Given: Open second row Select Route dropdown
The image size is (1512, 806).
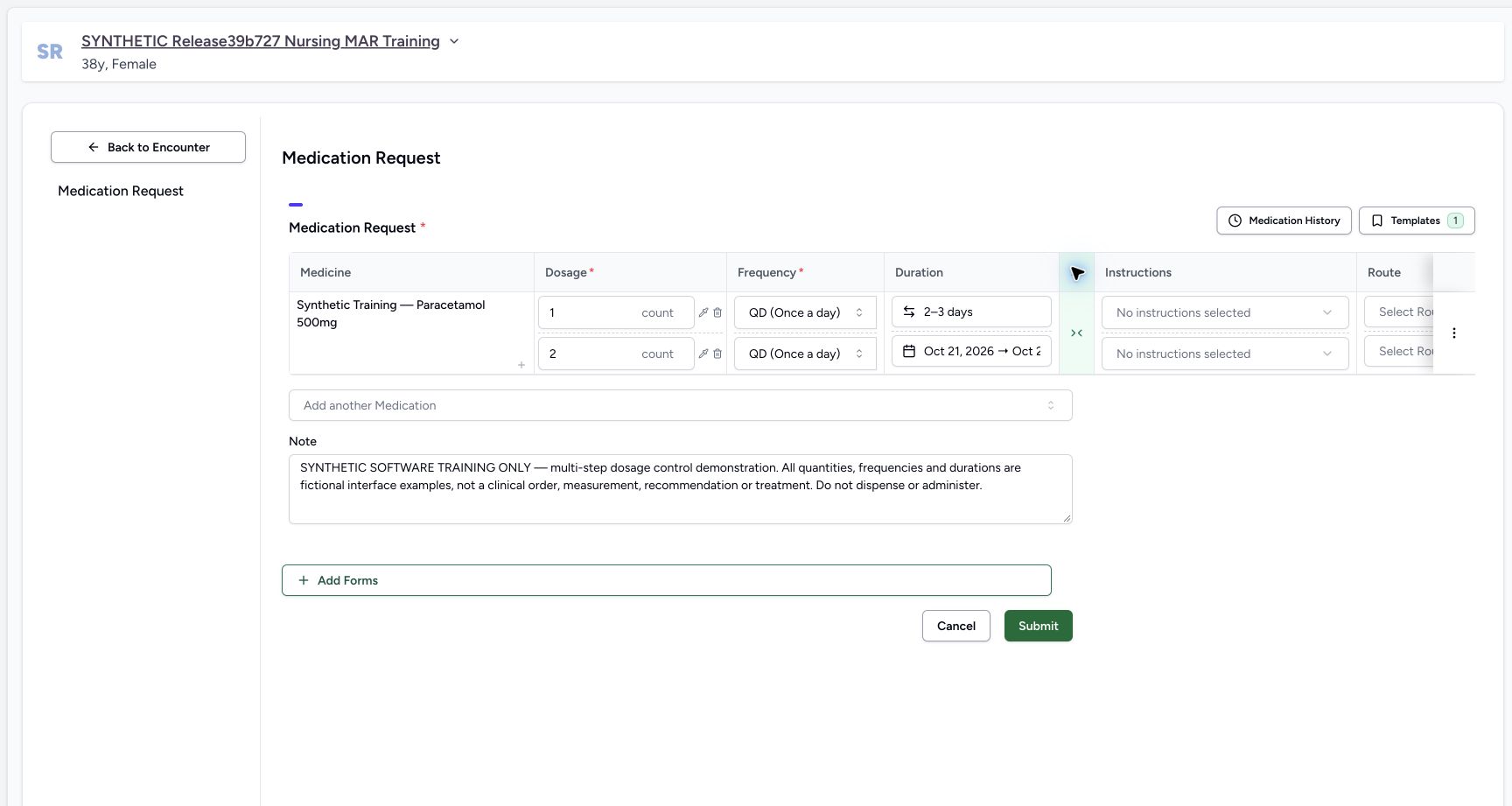Looking at the screenshot, I should pyautogui.click(x=1398, y=351).
